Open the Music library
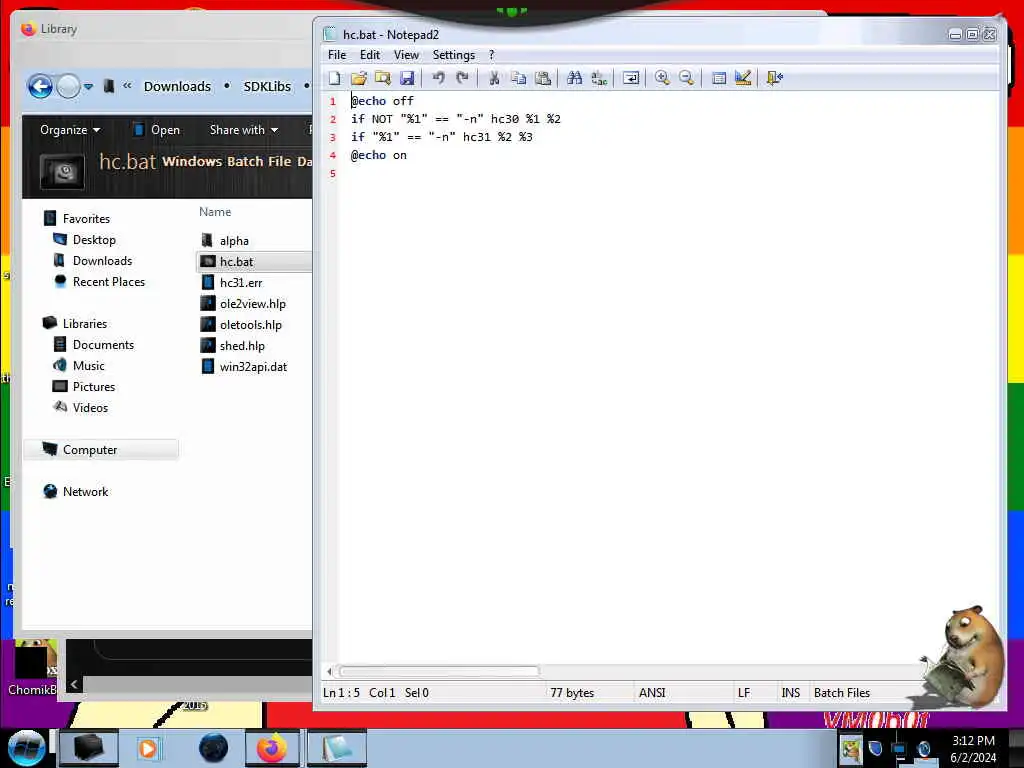 (x=88, y=366)
